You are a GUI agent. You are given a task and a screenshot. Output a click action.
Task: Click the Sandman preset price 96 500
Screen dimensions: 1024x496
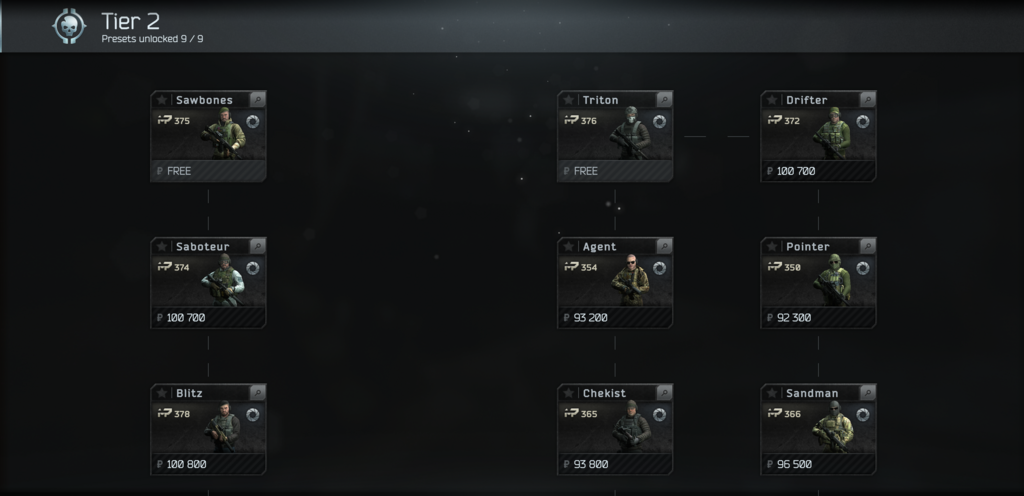(x=818, y=464)
